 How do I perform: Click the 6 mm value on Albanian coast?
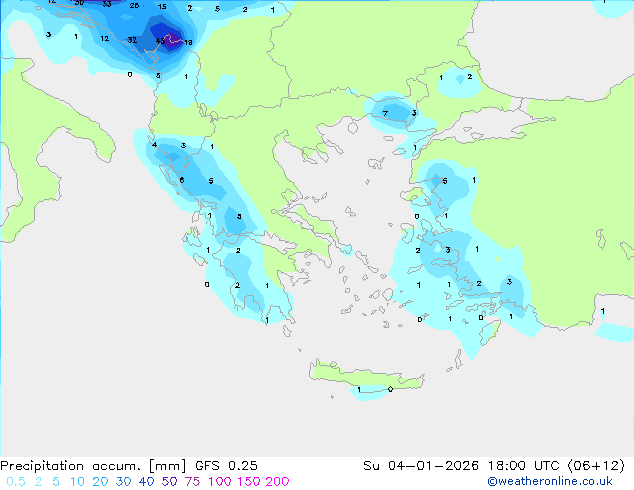182,180
